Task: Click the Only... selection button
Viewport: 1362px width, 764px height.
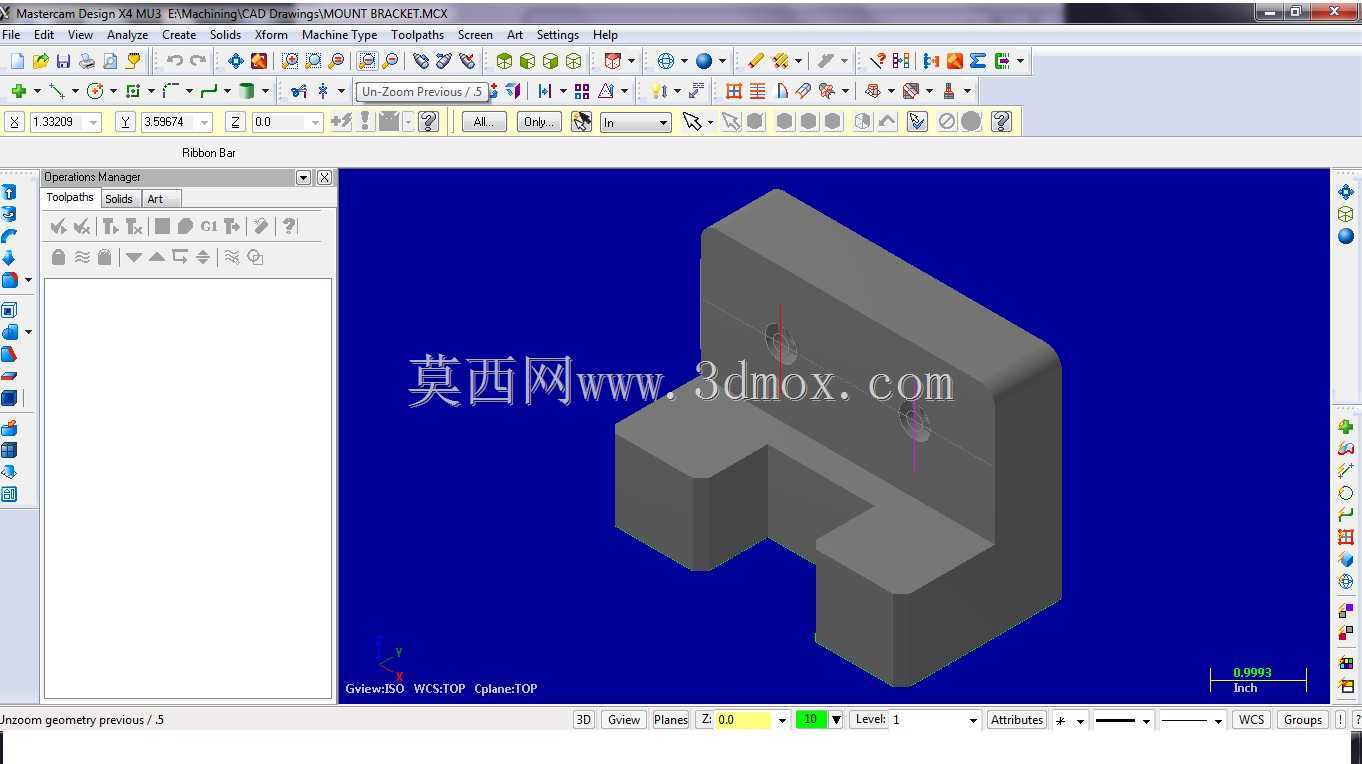Action: point(539,122)
